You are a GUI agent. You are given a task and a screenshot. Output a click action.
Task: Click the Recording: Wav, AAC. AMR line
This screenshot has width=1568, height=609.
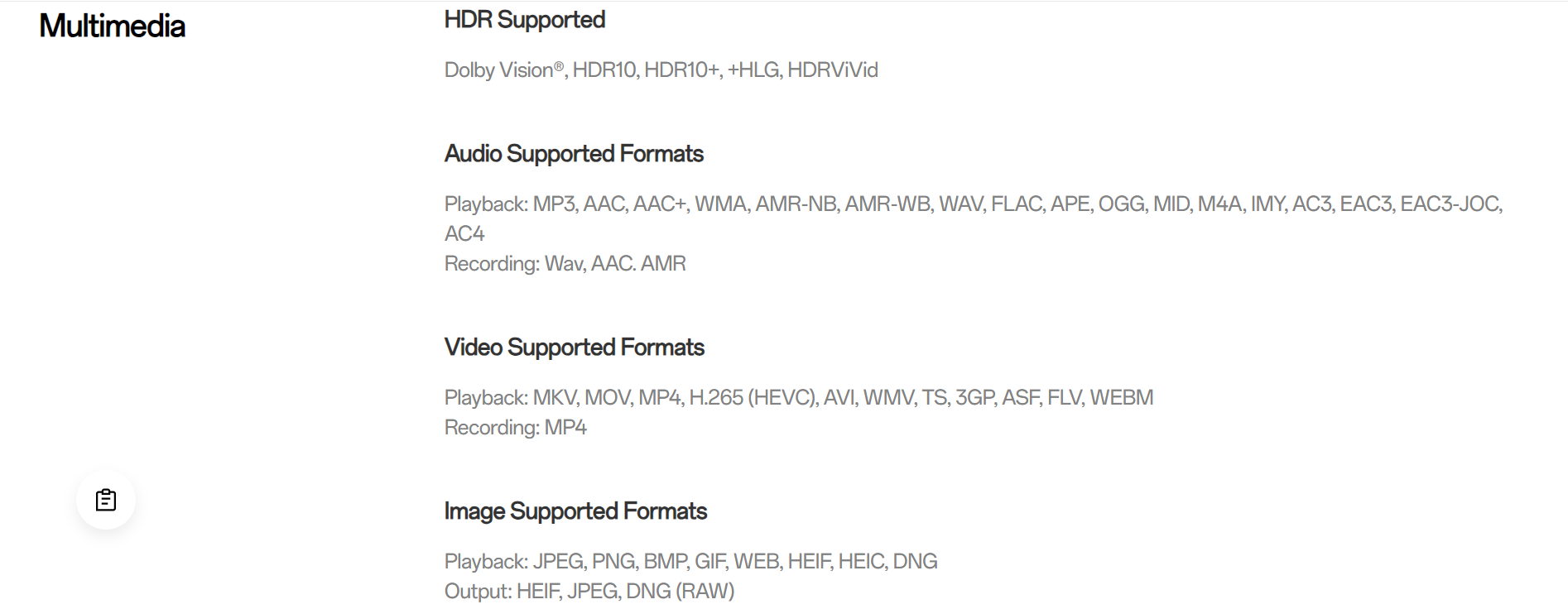[565, 264]
